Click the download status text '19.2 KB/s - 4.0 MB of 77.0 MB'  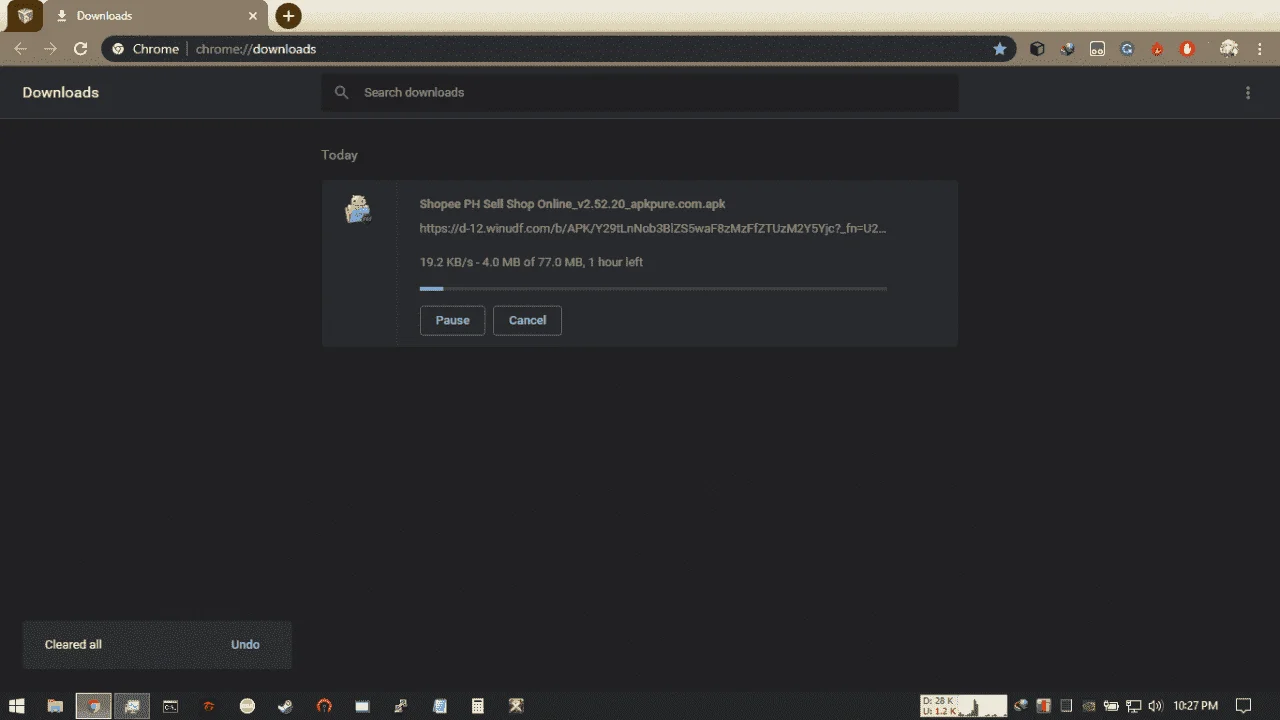pos(531,262)
